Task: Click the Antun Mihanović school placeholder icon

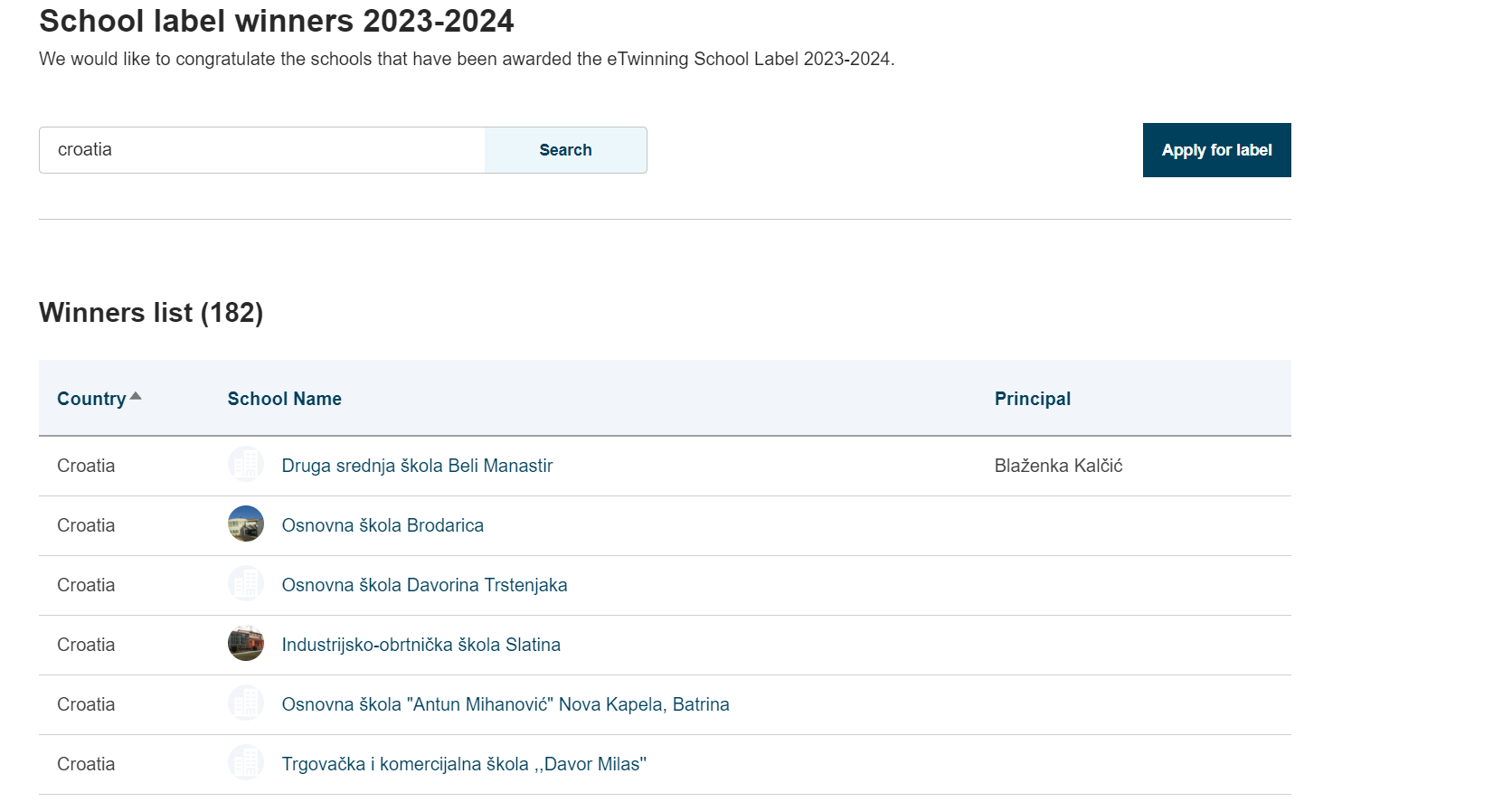Action: [x=246, y=703]
